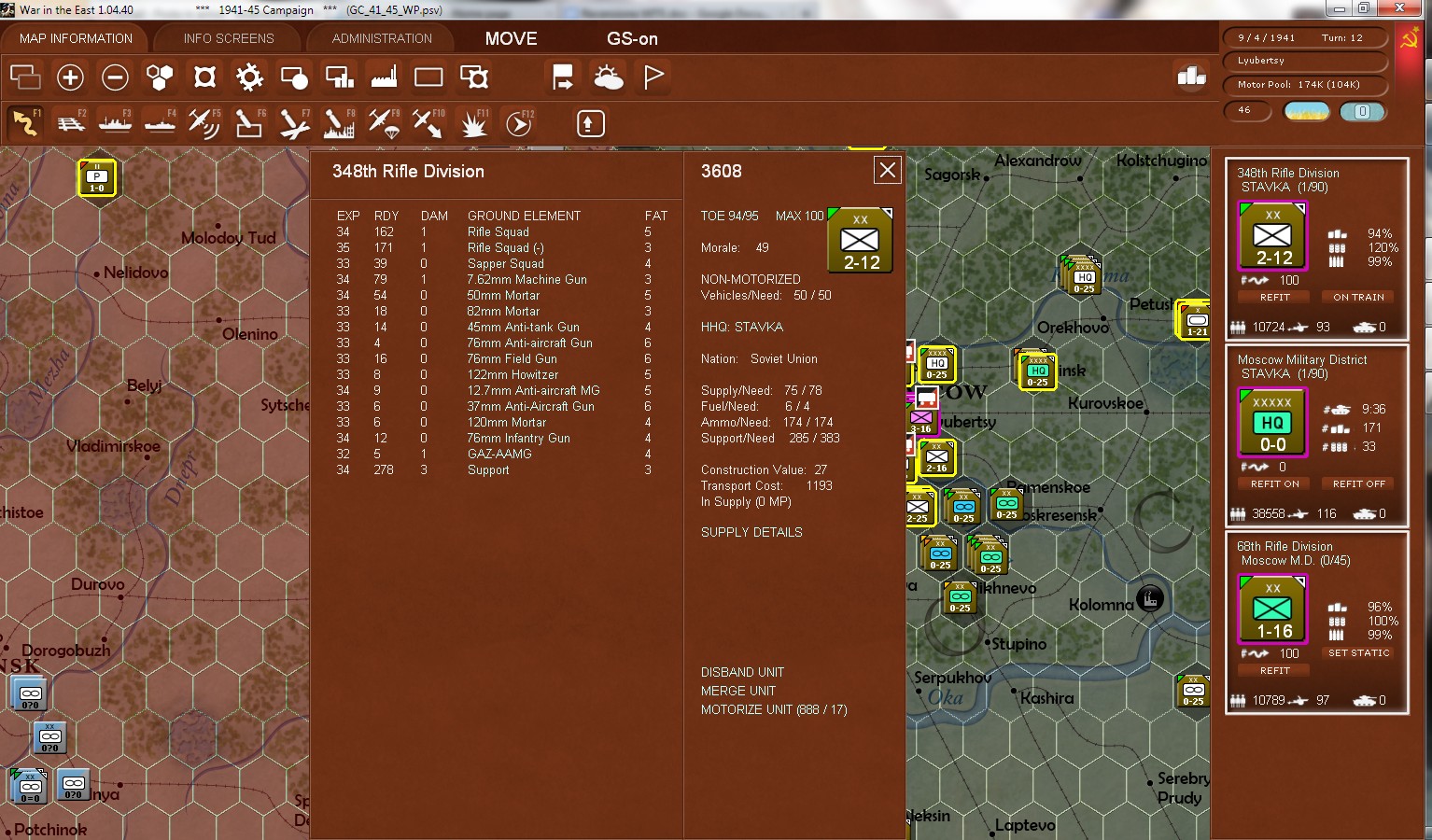
Task: Click the factory toolbar icon
Action: [x=384, y=77]
